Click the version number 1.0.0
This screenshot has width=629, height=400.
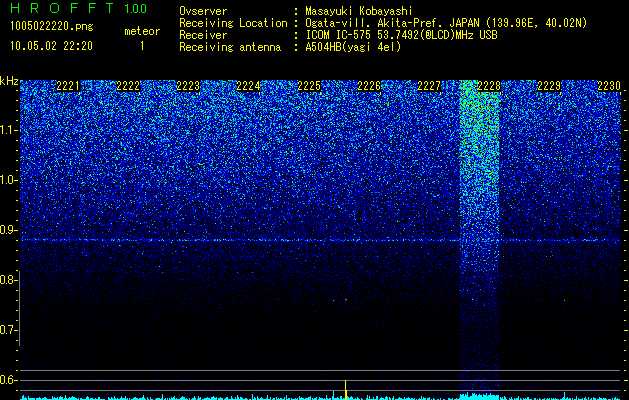click(x=135, y=8)
